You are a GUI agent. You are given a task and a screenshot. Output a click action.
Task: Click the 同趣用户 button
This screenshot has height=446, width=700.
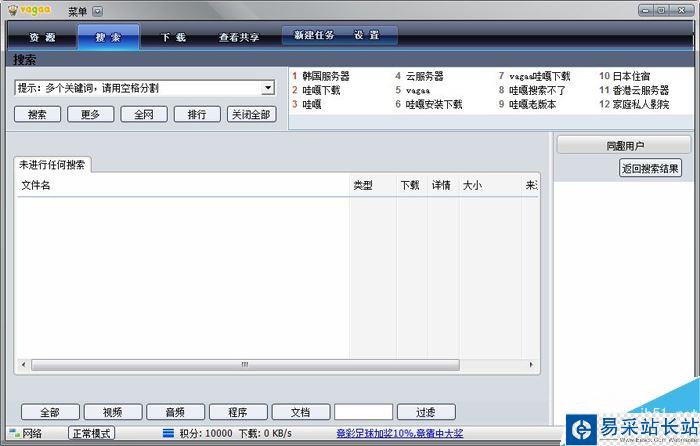click(x=624, y=146)
